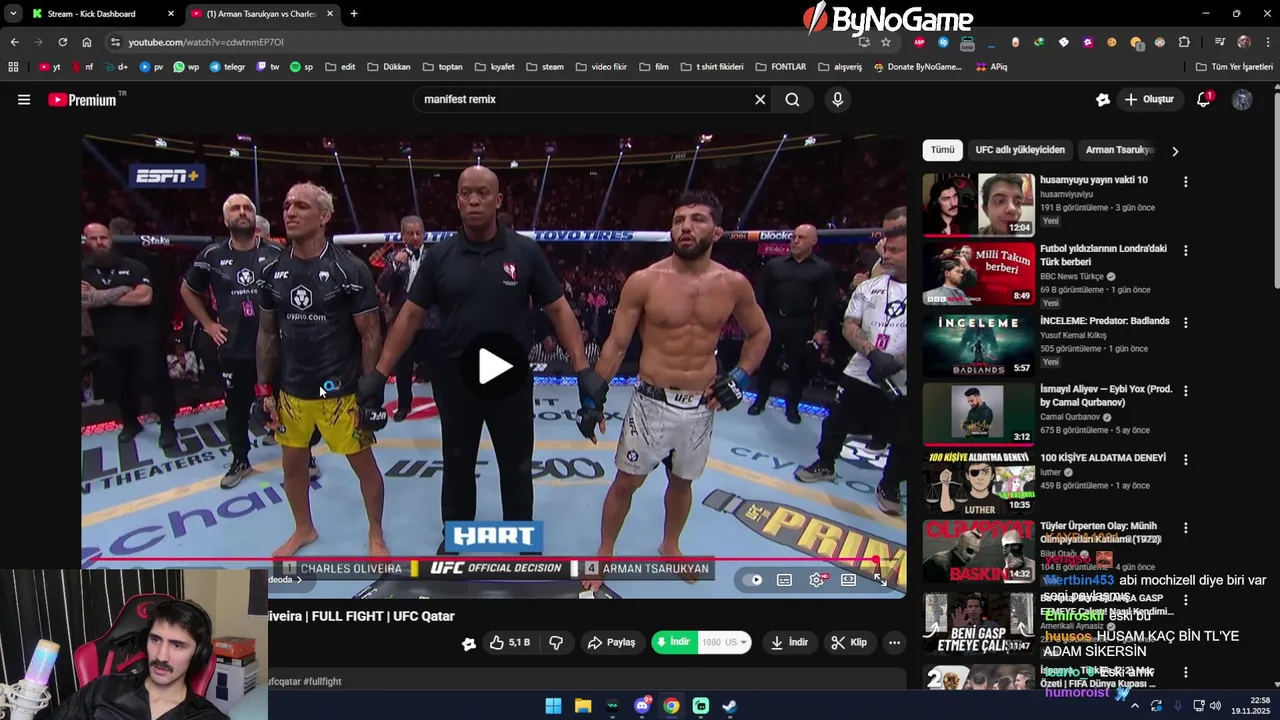Viewport: 1280px width, 720px height.
Task: Click the volume icon in system tray
Action: 1215,706
